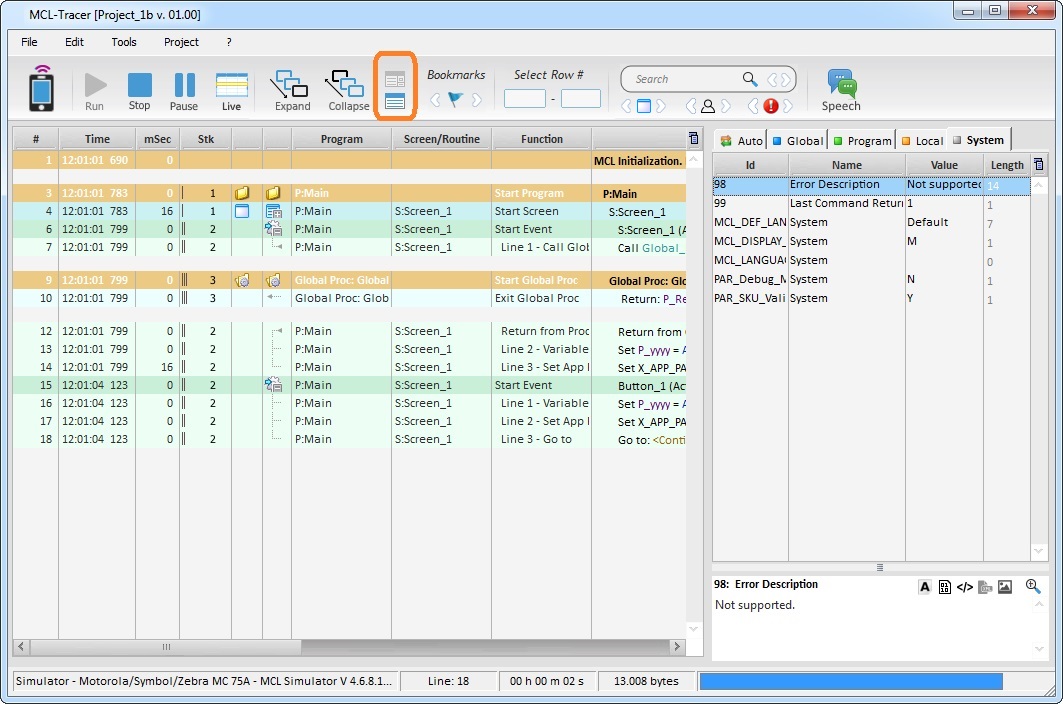The width and height of the screenshot is (1063, 704).
Task: Toggle bookmark with the flag icon
Action: [456, 100]
